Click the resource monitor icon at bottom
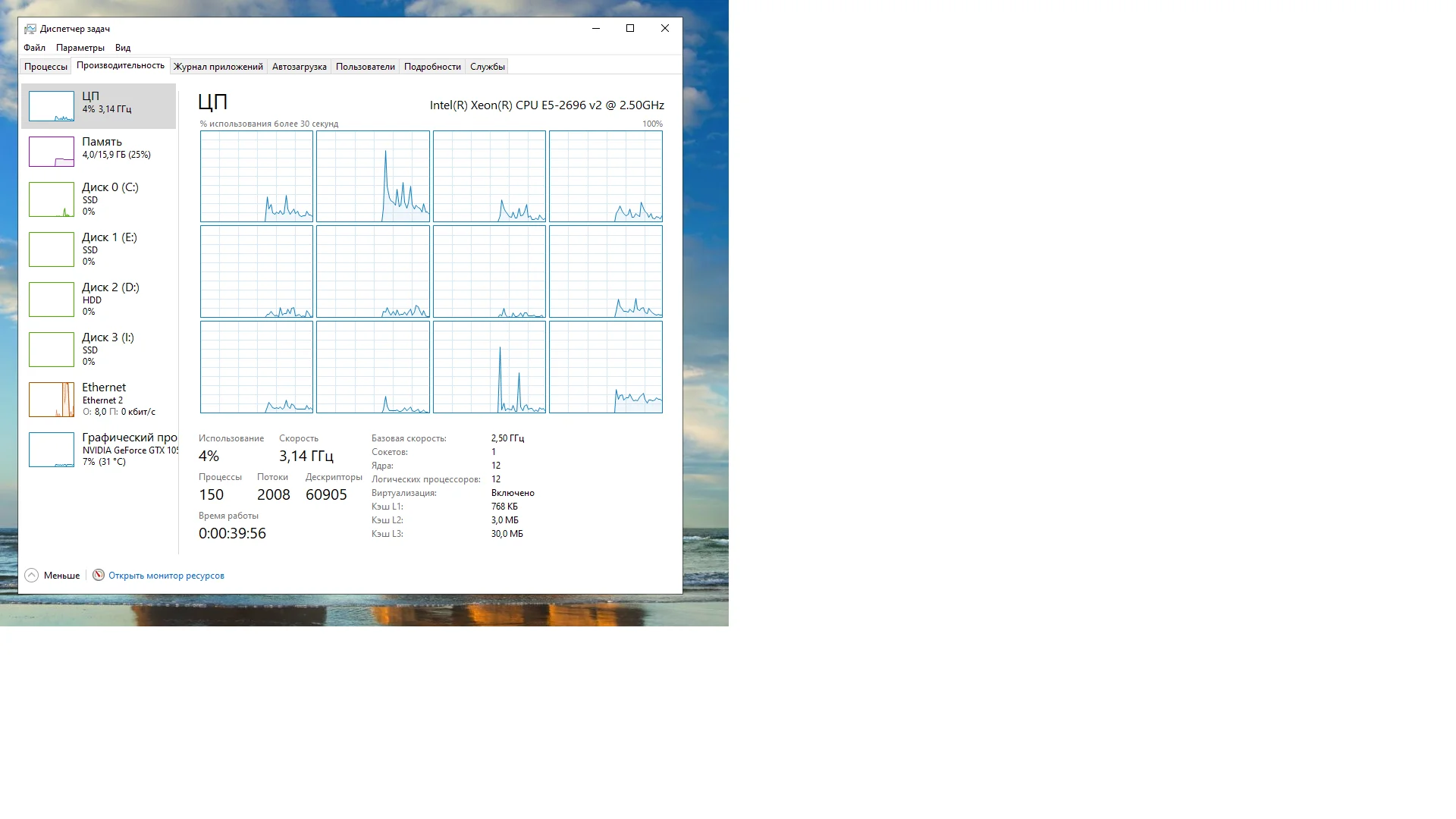This screenshot has width=1456, height=819. [99, 576]
